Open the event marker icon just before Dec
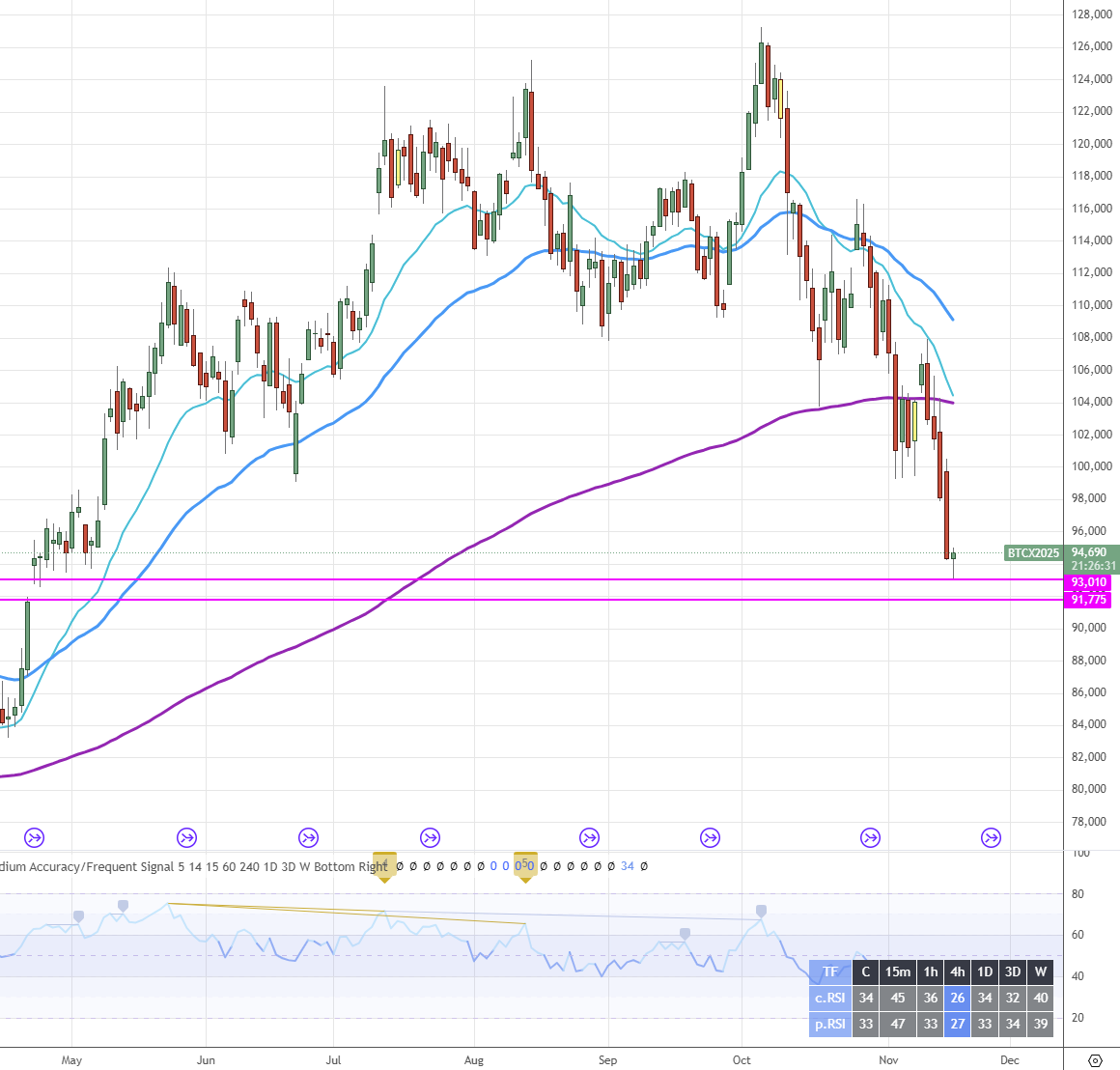The image size is (1120, 1070). [x=991, y=837]
